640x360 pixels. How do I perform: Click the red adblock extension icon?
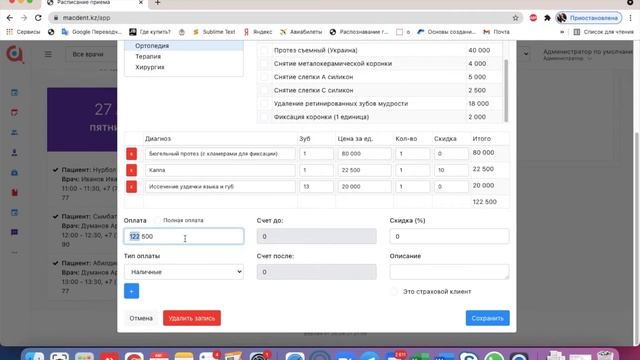click(x=533, y=18)
